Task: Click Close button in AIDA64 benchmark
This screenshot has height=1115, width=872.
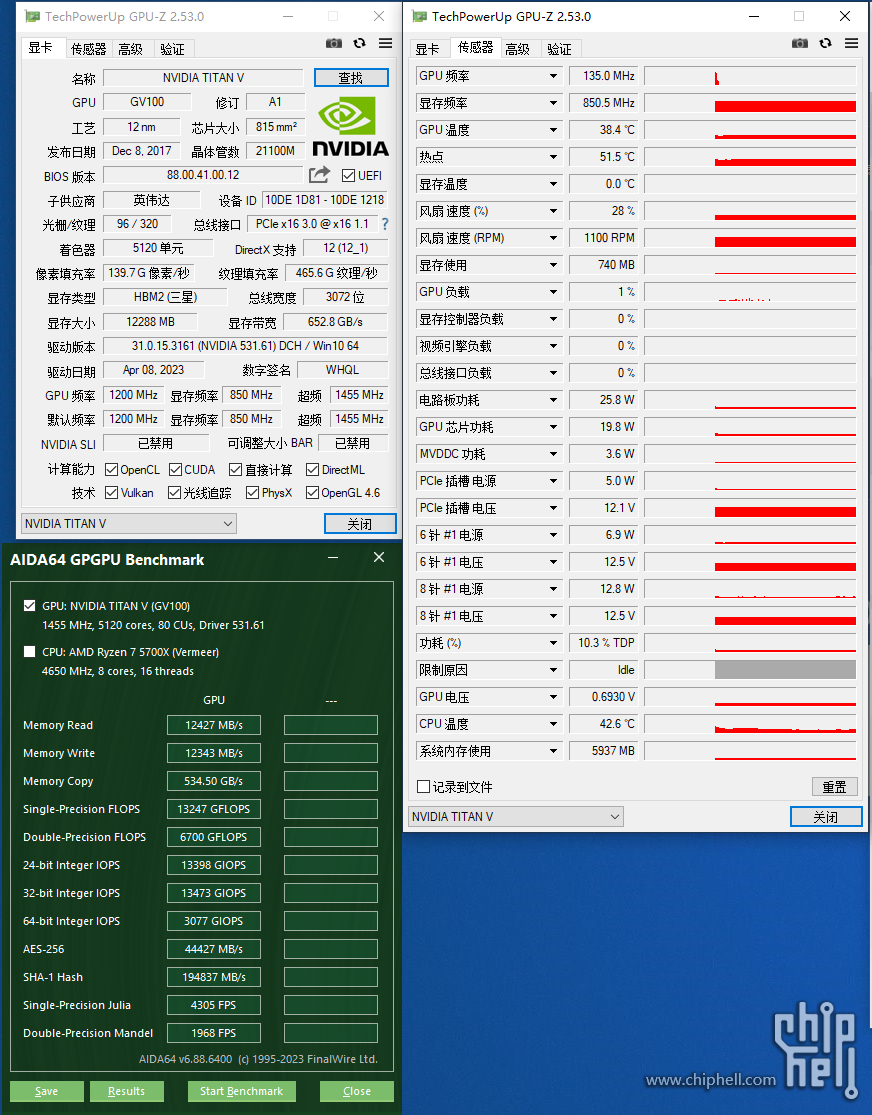Action: tap(357, 1091)
